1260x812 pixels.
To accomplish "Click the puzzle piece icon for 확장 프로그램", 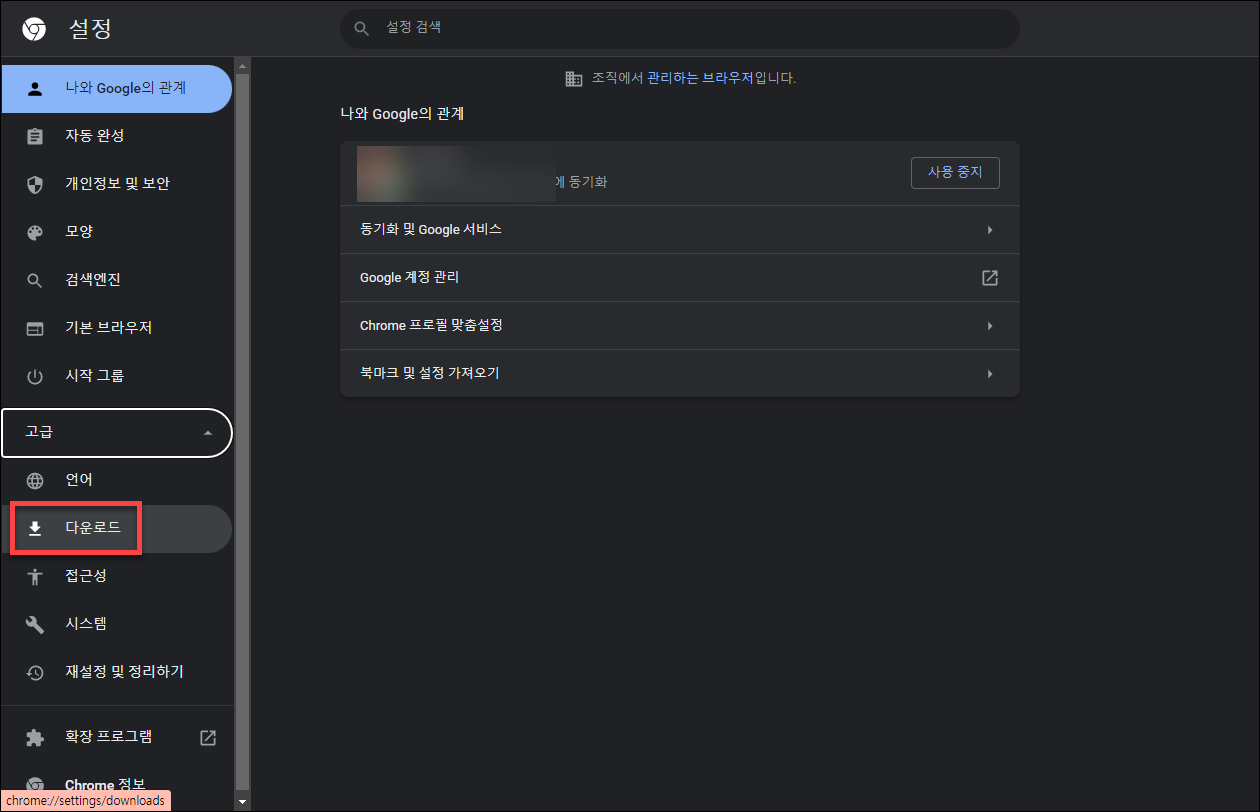I will pyautogui.click(x=35, y=738).
